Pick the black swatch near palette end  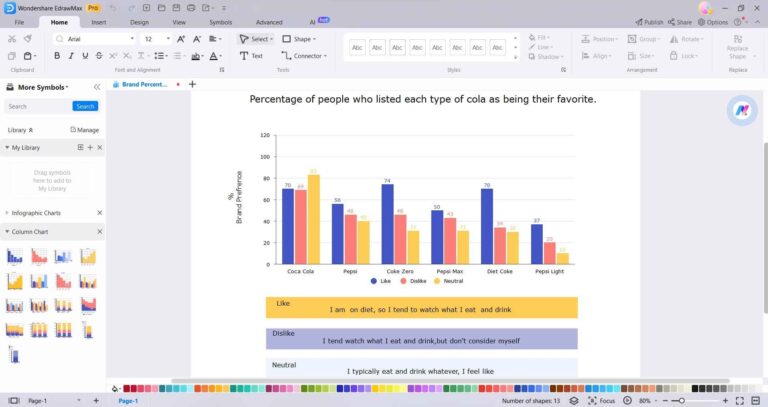click(695, 388)
